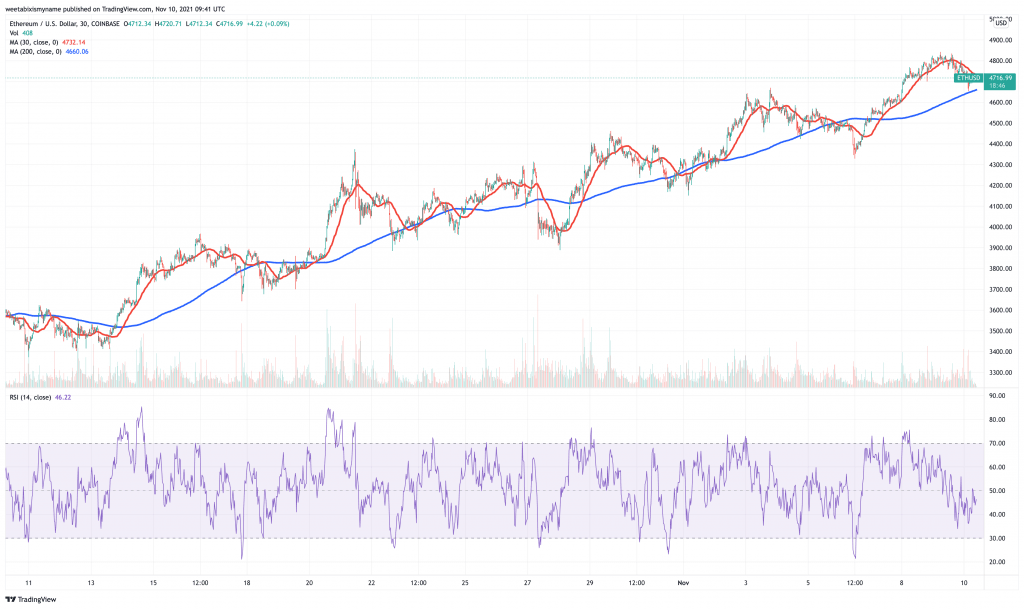
Task: Click the change value +4.22 (+0.09%)
Action: click(268, 23)
